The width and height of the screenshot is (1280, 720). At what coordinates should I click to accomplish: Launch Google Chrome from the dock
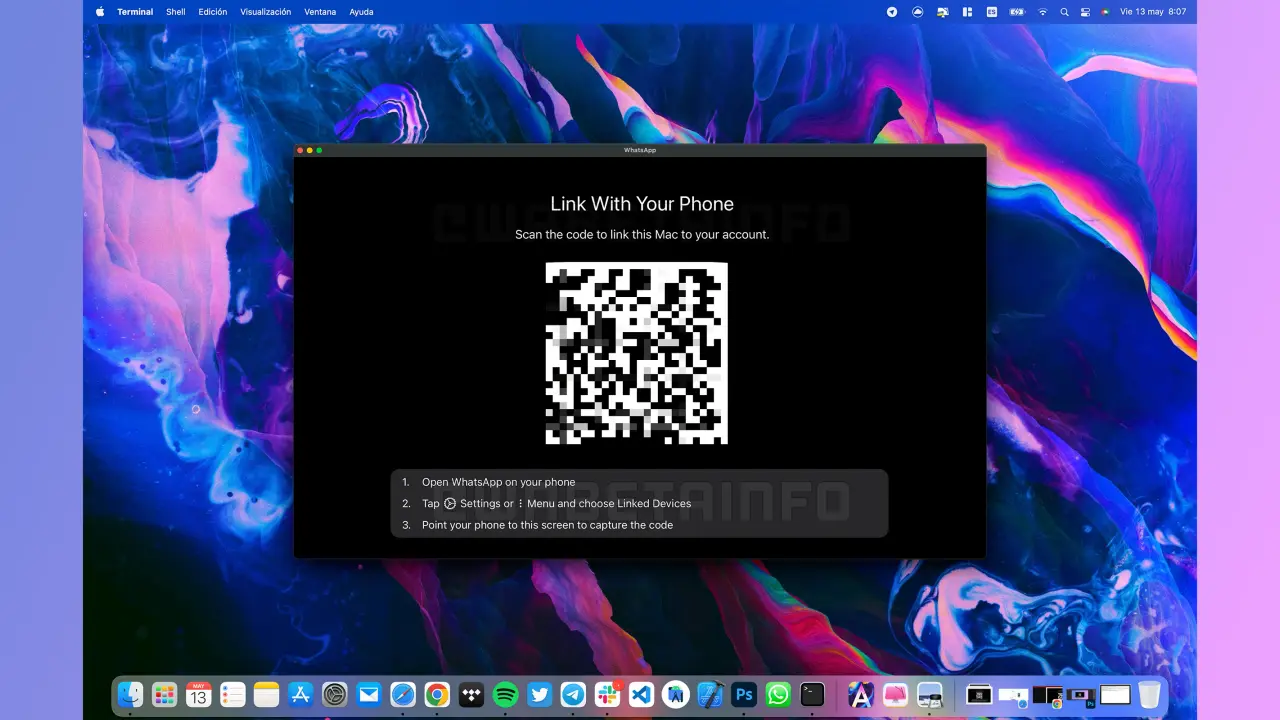(437, 694)
